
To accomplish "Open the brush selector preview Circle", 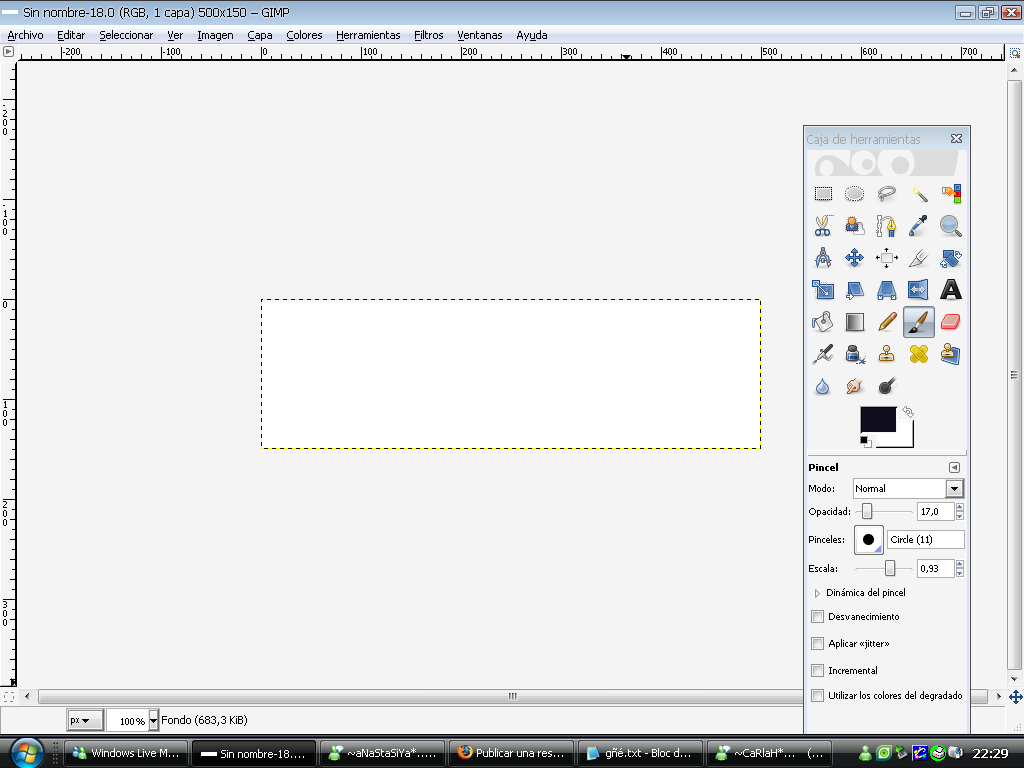I will (x=869, y=539).
